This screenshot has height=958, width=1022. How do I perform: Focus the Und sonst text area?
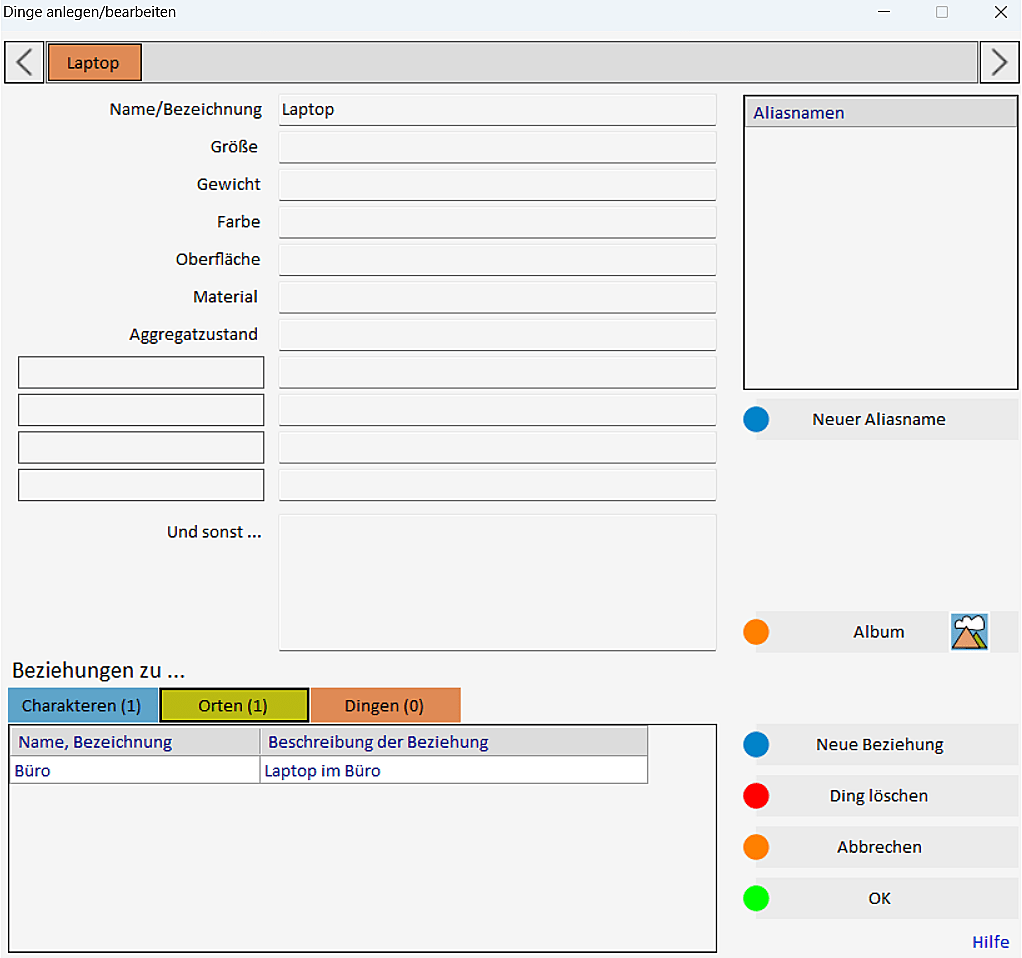[497, 582]
